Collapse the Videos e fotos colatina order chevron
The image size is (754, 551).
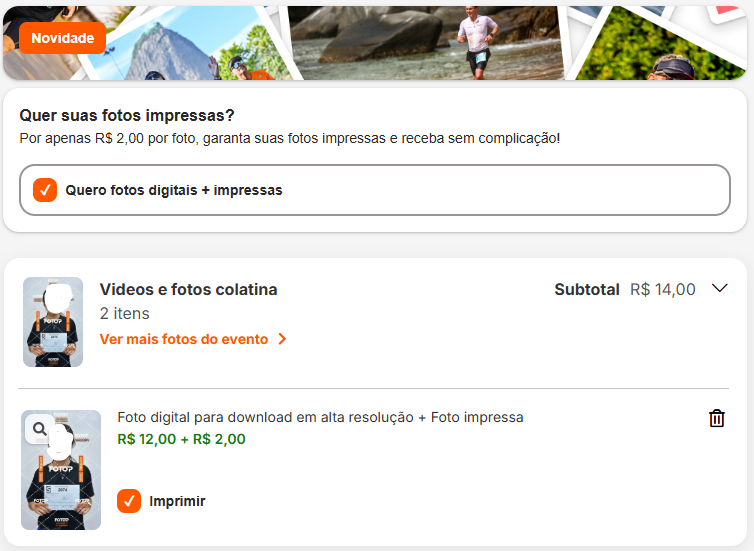pos(719,288)
